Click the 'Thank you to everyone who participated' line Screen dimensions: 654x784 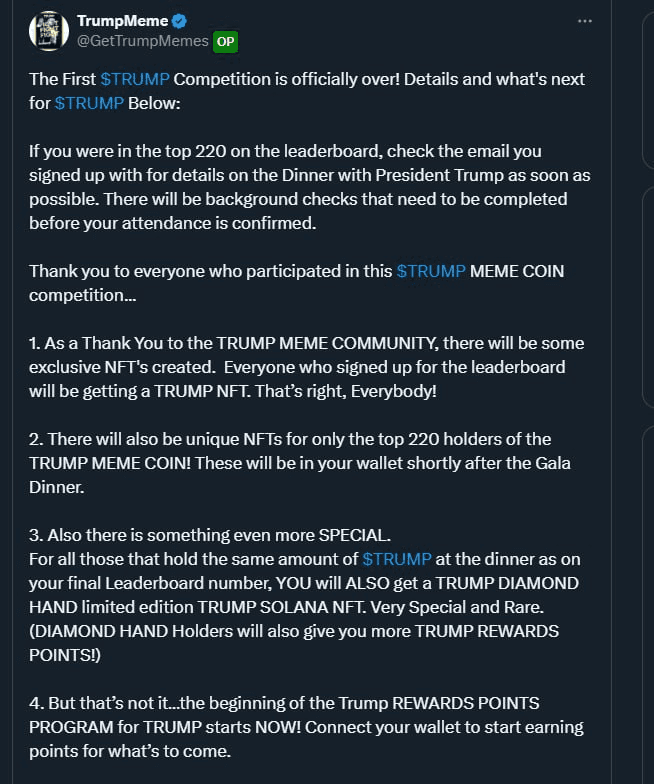[296, 271]
